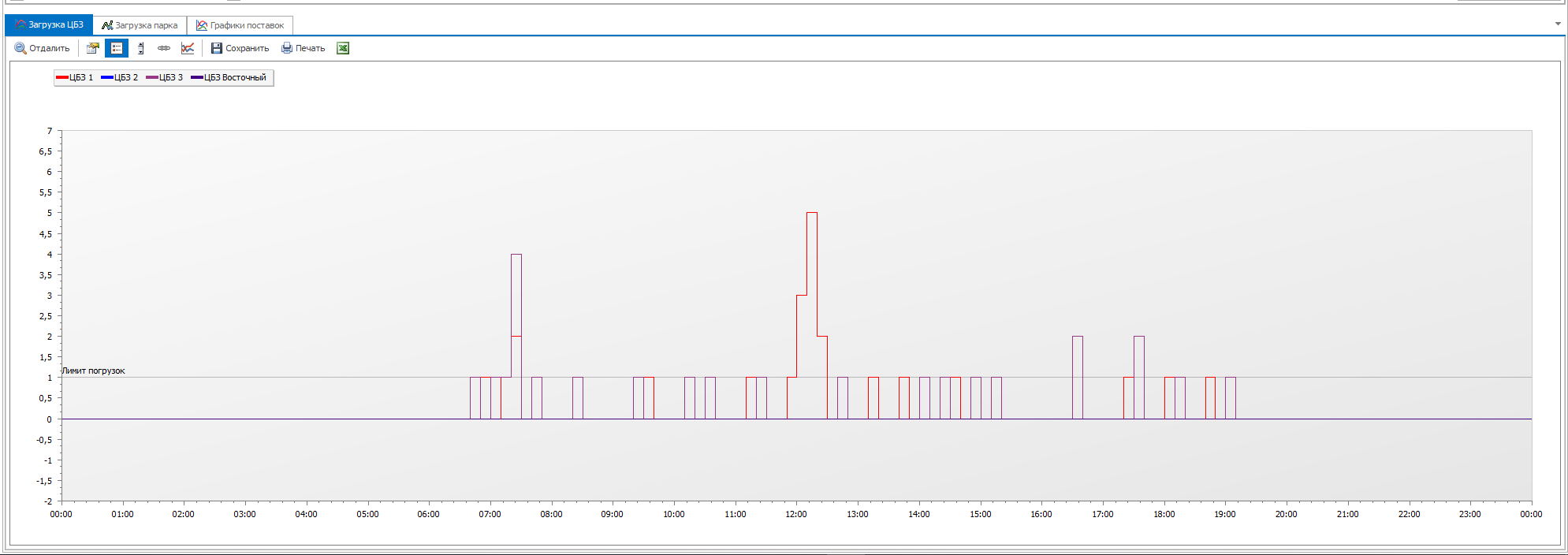1568x555 pixels.
Task: Open chart properties icon in toolbar
Action: (x=93, y=49)
